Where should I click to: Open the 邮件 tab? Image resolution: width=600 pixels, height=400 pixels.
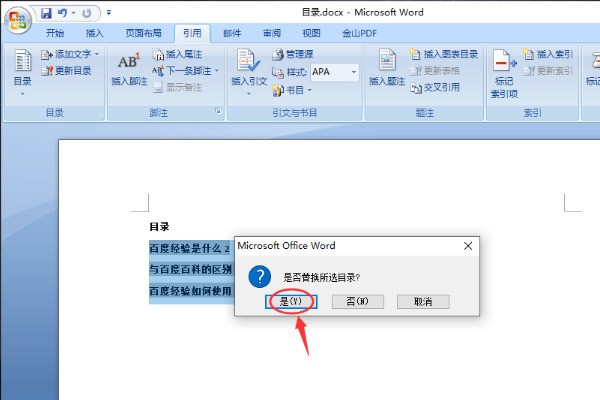(x=232, y=33)
